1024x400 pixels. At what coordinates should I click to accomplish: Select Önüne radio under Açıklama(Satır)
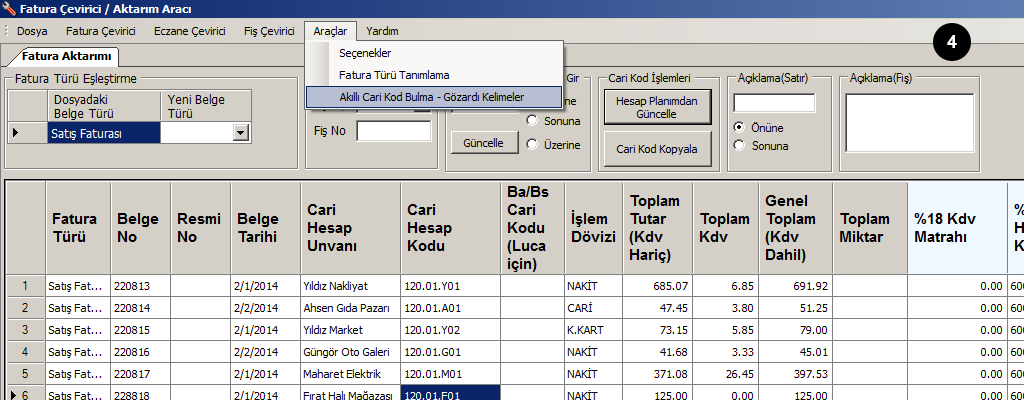click(739, 127)
